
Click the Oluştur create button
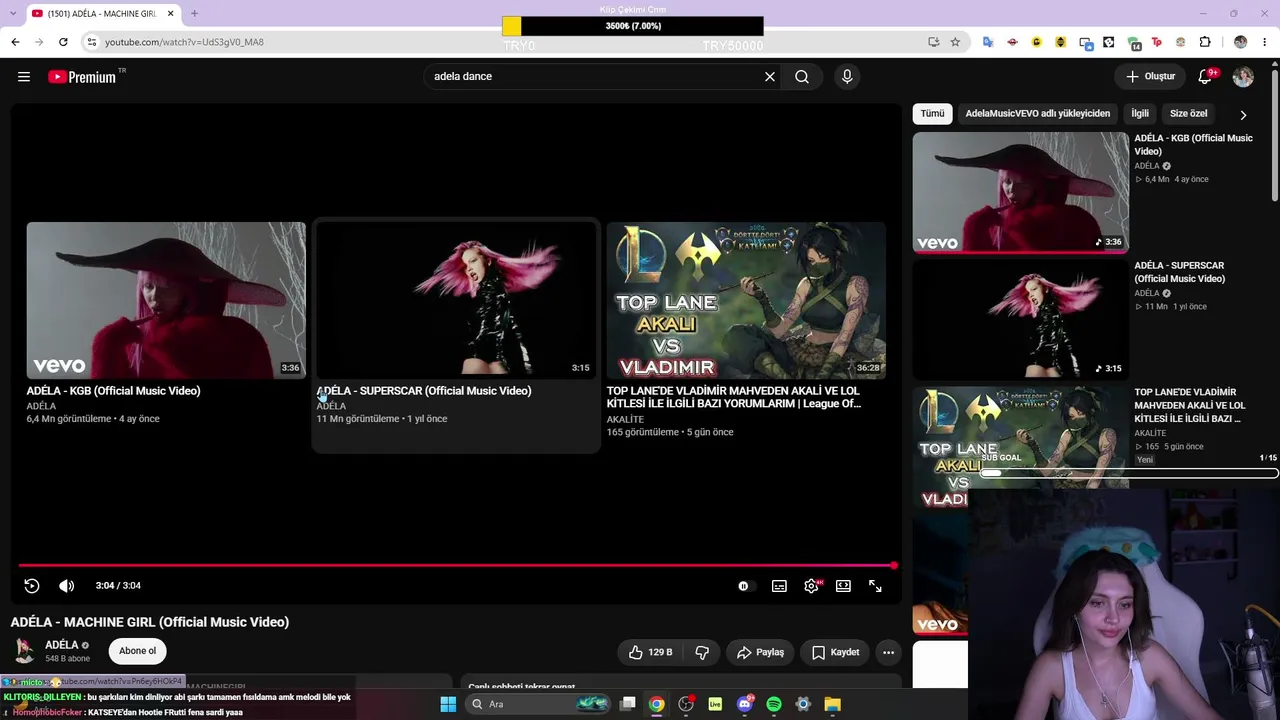pyautogui.click(x=1150, y=76)
